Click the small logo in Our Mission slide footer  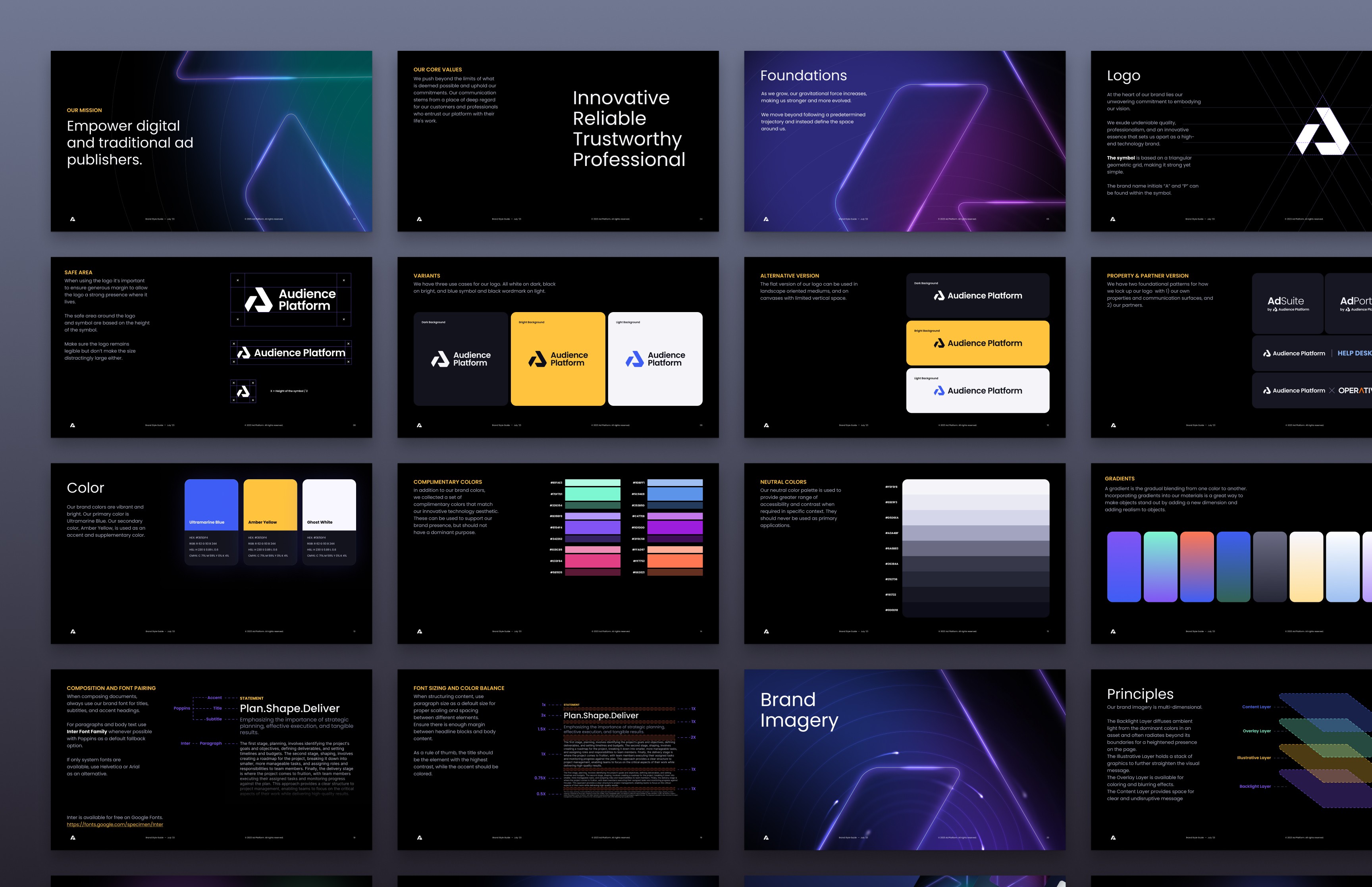point(73,219)
